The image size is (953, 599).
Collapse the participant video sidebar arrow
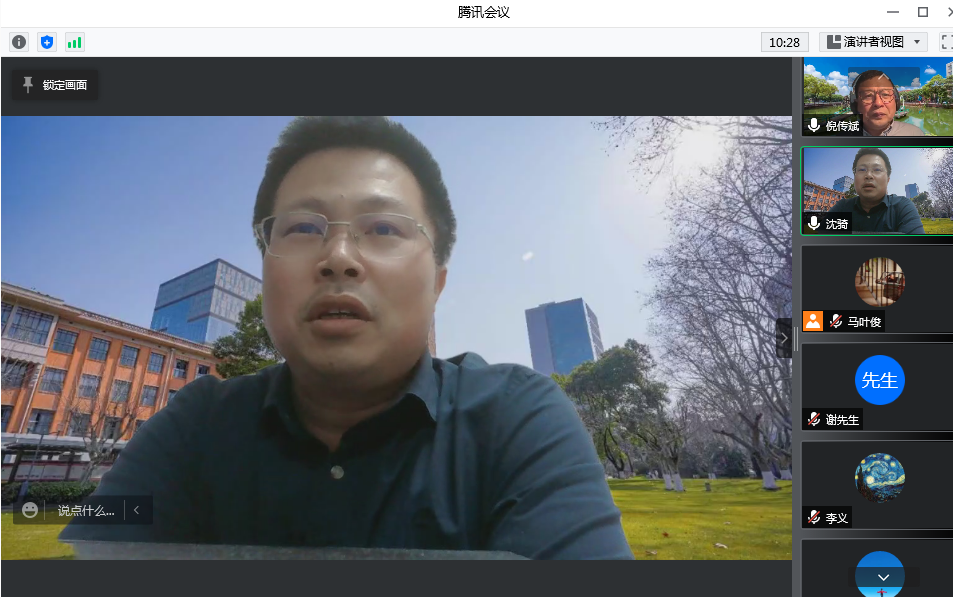tap(784, 338)
